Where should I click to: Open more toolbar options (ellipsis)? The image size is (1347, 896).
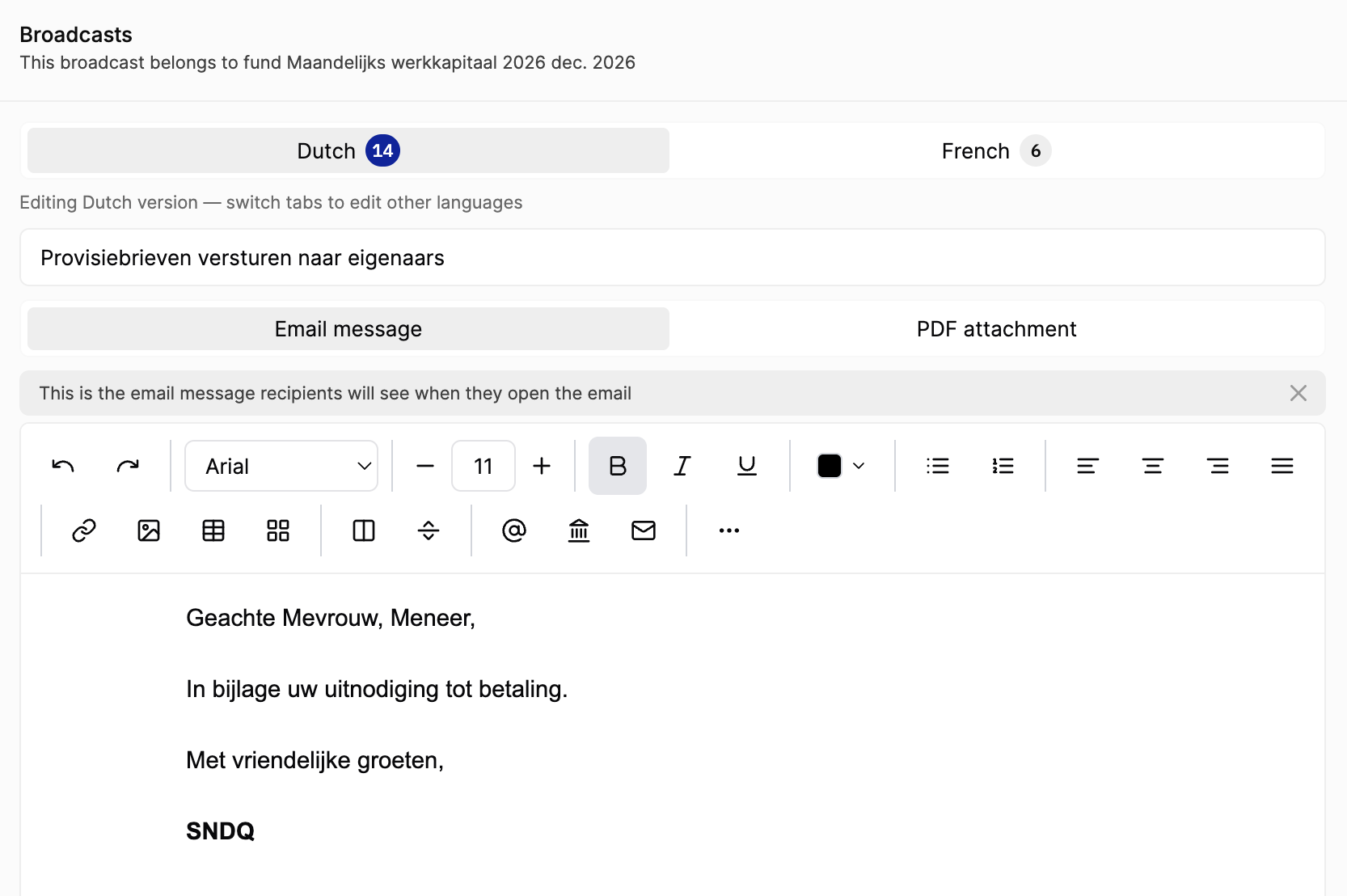[729, 530]
